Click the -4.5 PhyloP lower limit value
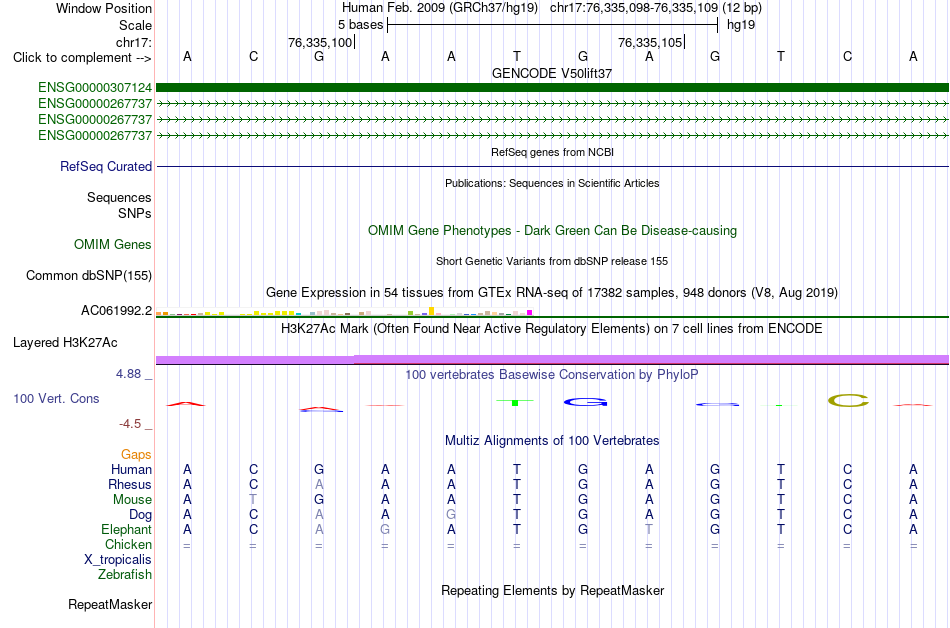The width and height of the screenshot is (950, 628). 130,424
